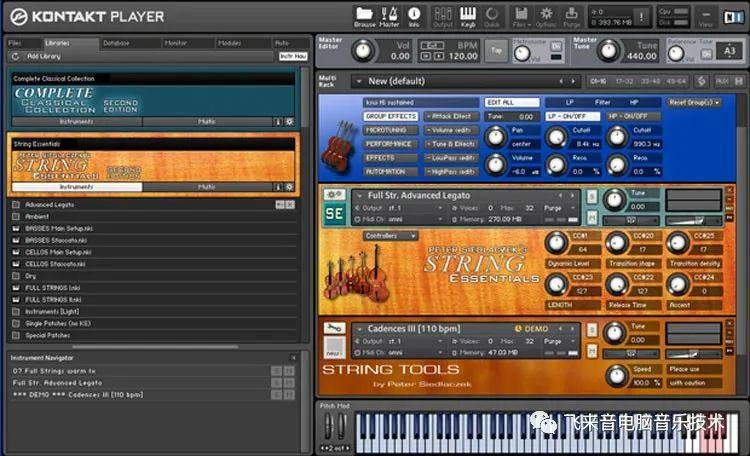This screenshot has height=456, width=750.
Task: Open the Reset Group(s) dropdown
Action: pos(694,102)
